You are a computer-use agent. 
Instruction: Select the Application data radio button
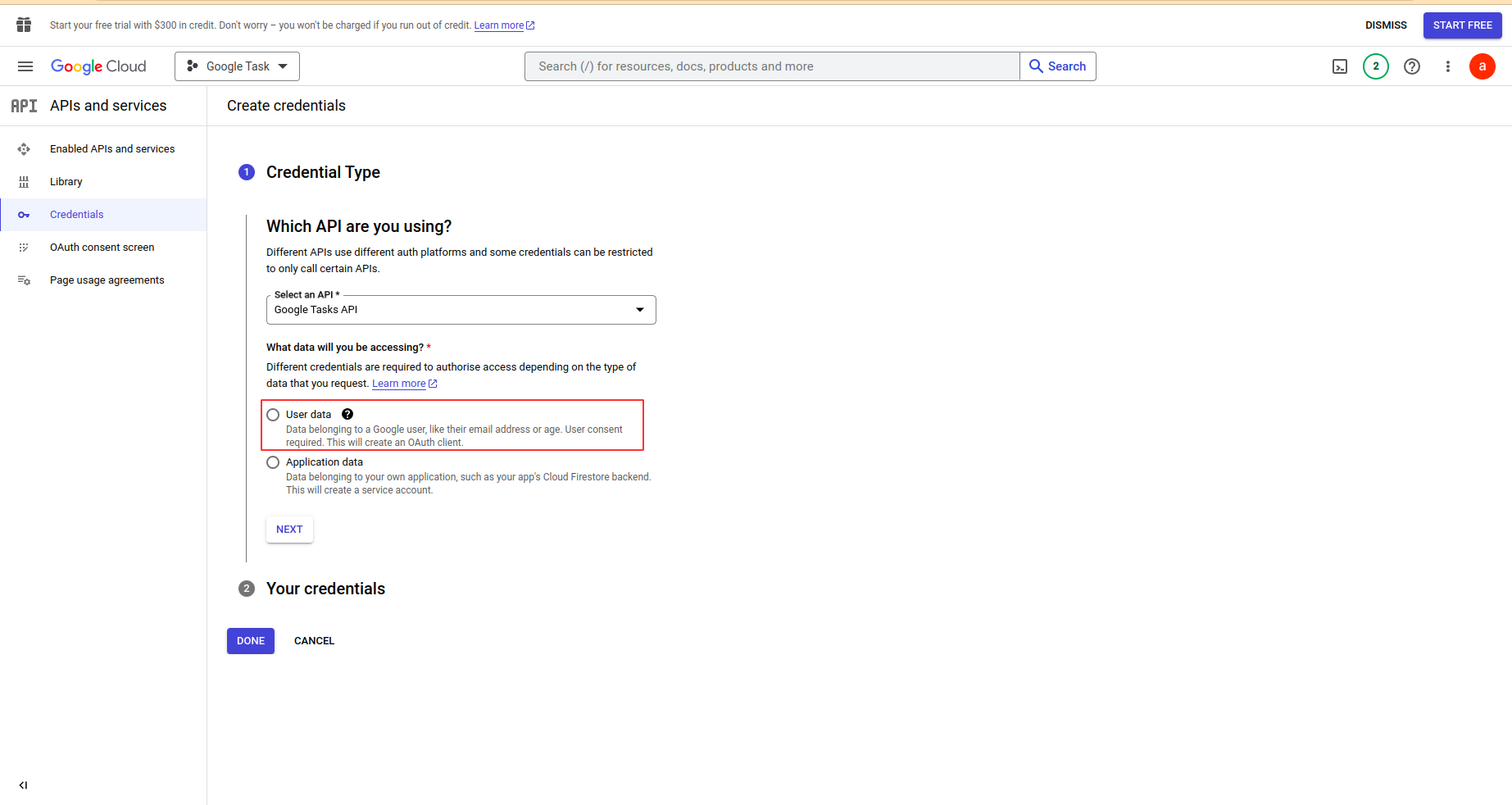click(273, 462)
